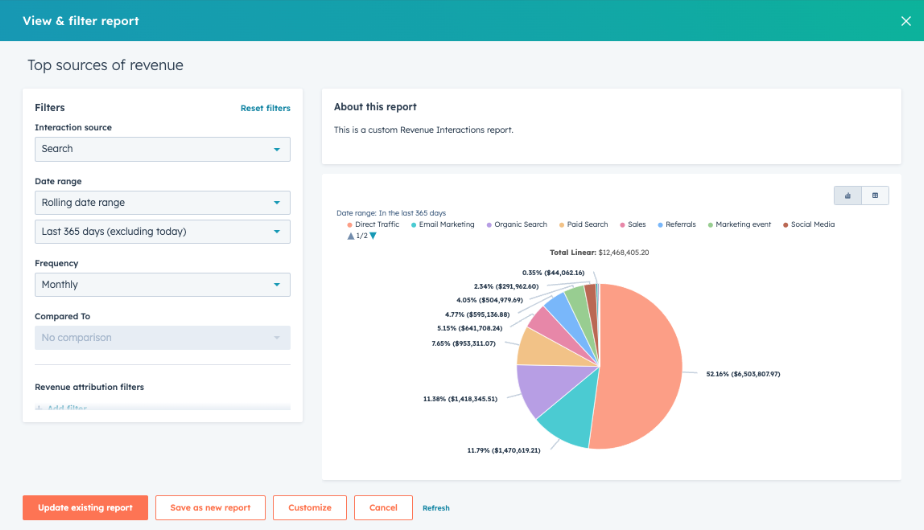Viewport: 924px width, 530px height.
Task: Click the Total Linear $12,468,405.20 text
Action: pyautogui.click(x=599, y=252)
